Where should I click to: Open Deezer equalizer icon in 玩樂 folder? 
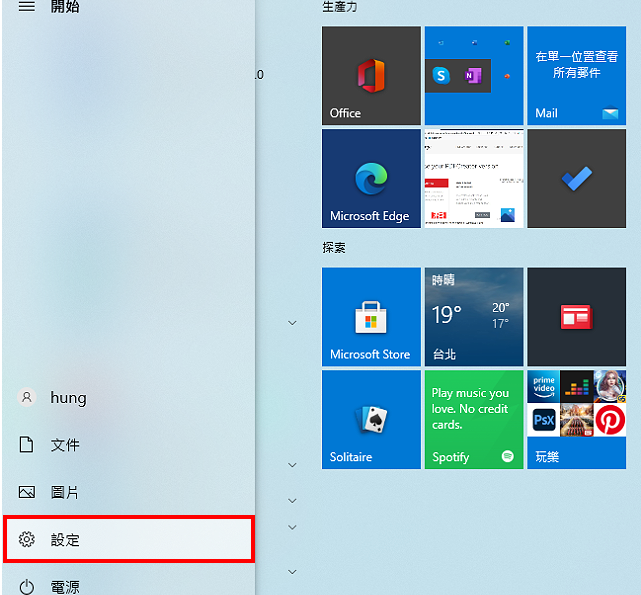click(x=576, y=386)
